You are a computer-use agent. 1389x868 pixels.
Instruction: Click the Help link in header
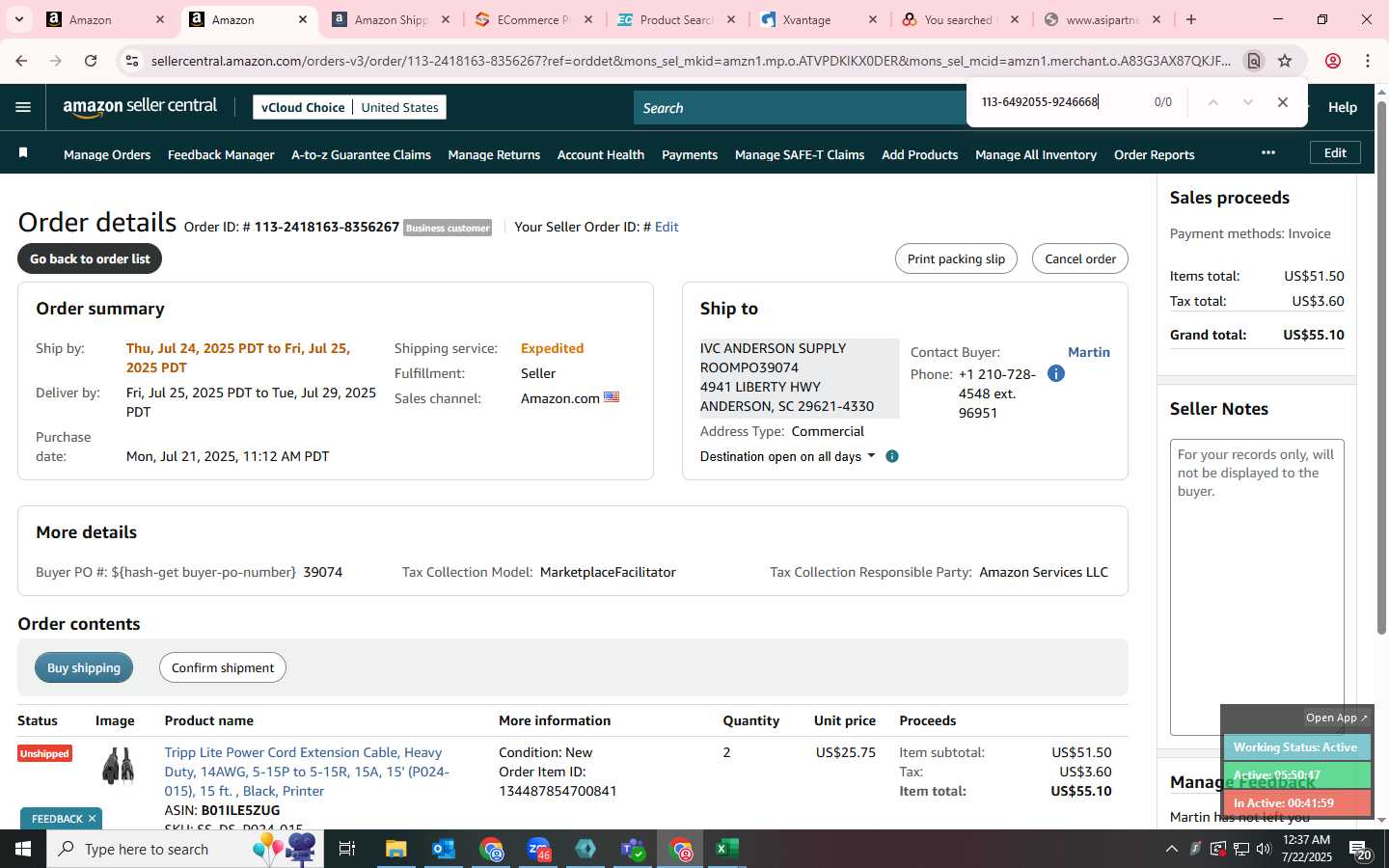1343,107
